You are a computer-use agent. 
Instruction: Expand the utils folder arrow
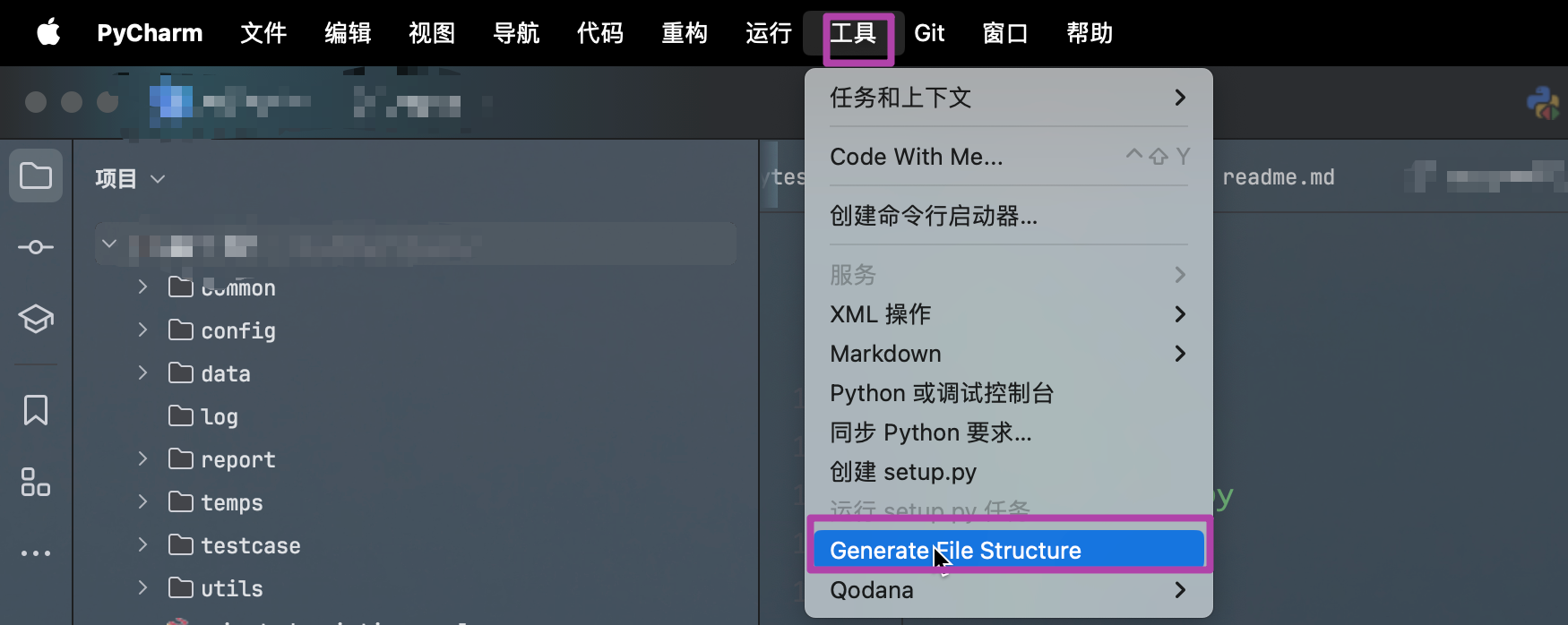tap(142, 587)
